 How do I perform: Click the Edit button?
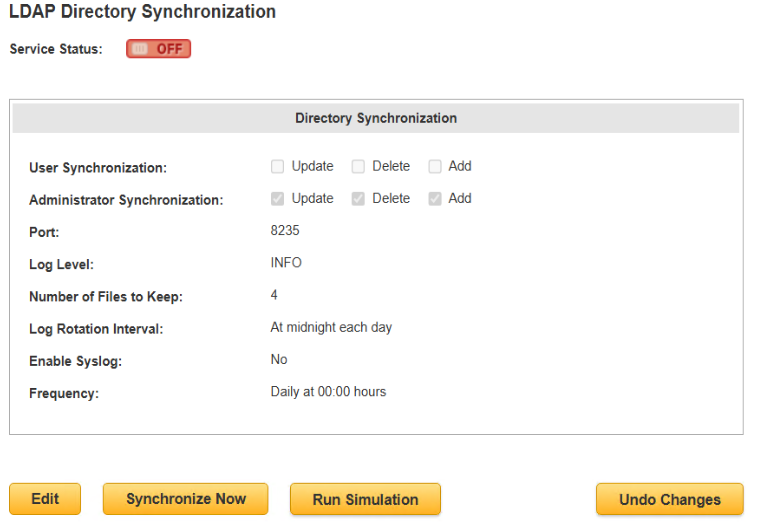coord(45,499)
